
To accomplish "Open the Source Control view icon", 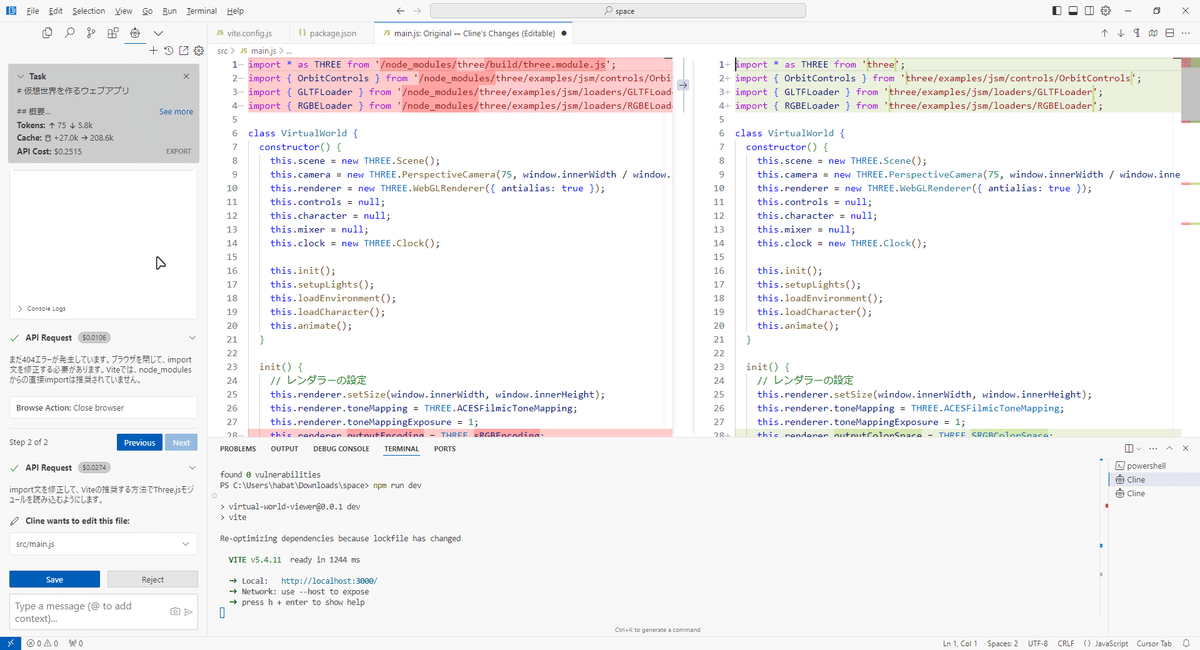I will point(91,33).
